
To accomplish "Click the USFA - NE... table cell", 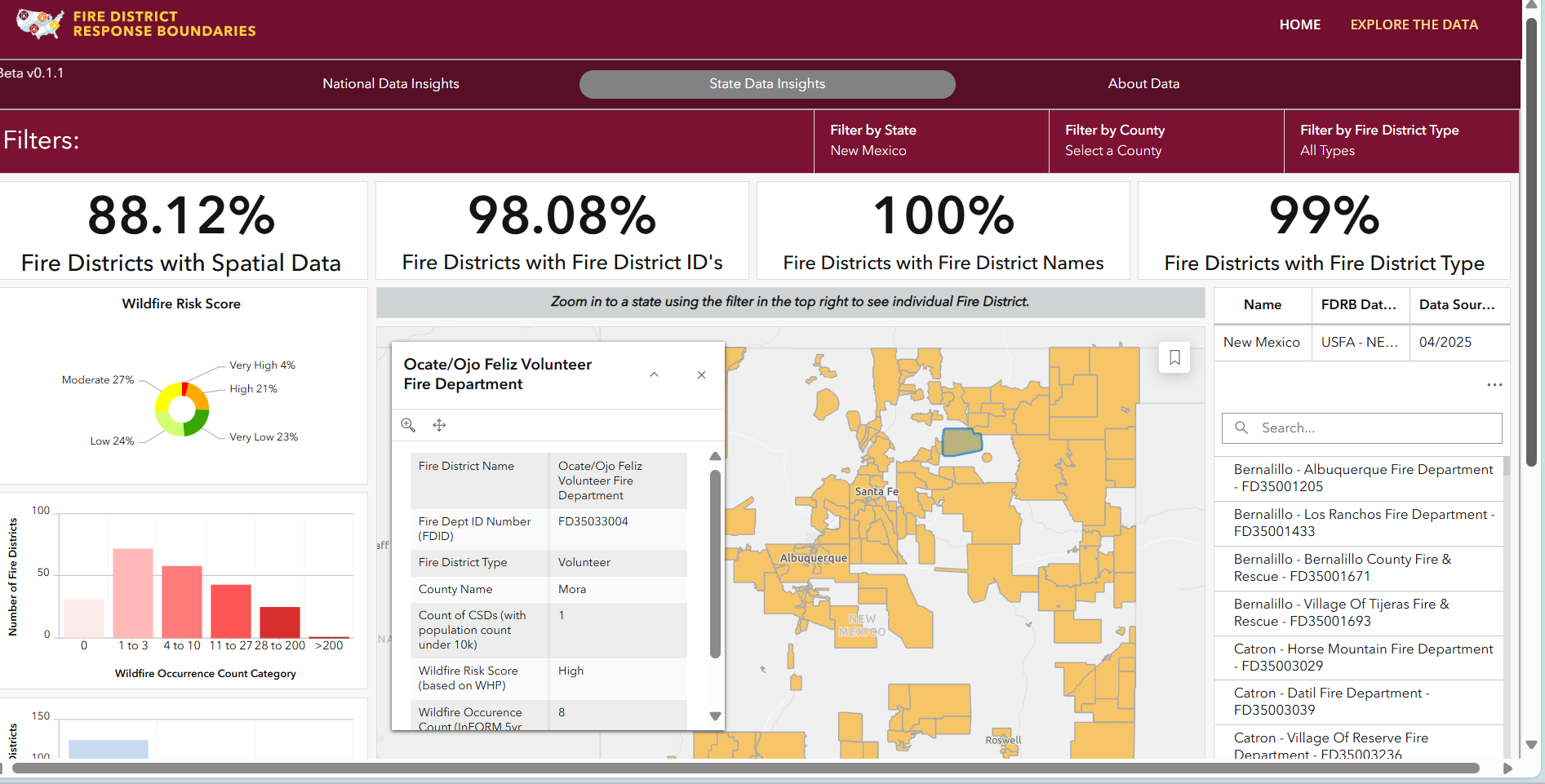I will coord(1361,343).
